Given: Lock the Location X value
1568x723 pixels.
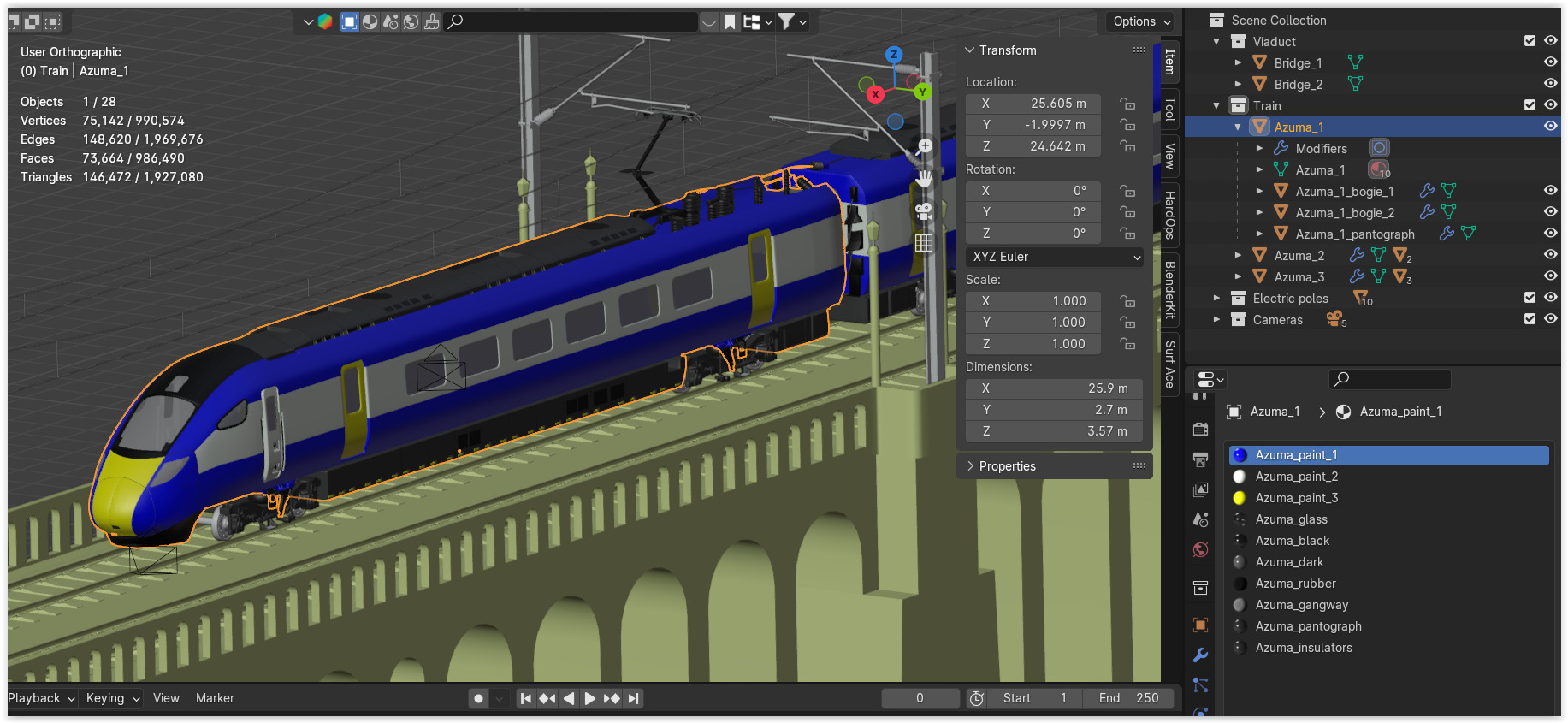Looking at the screenshot, I should click(x=1128, y=104).
